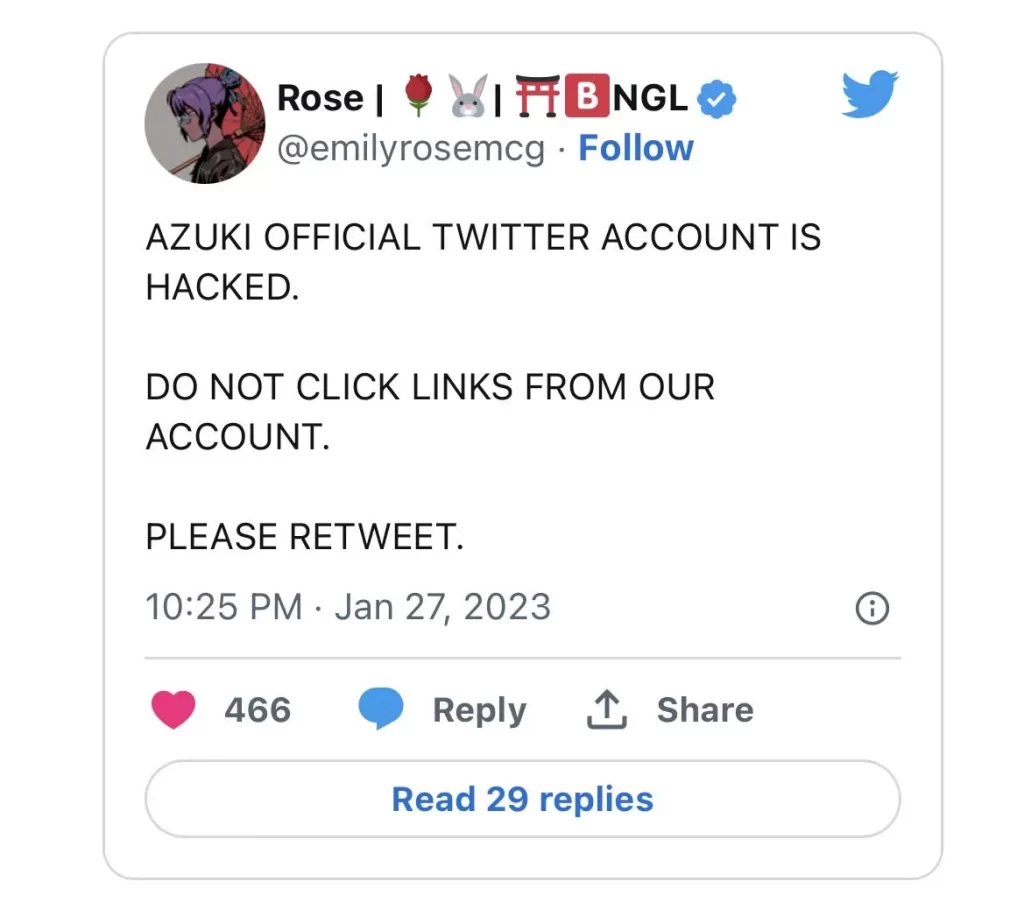Click the share upload arrow icon
1024x924 pixels.
(606, 710)
